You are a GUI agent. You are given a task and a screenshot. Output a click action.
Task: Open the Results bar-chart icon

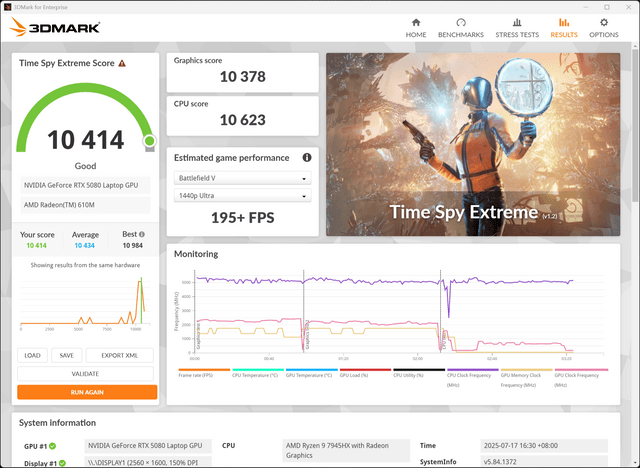(564, 22)
